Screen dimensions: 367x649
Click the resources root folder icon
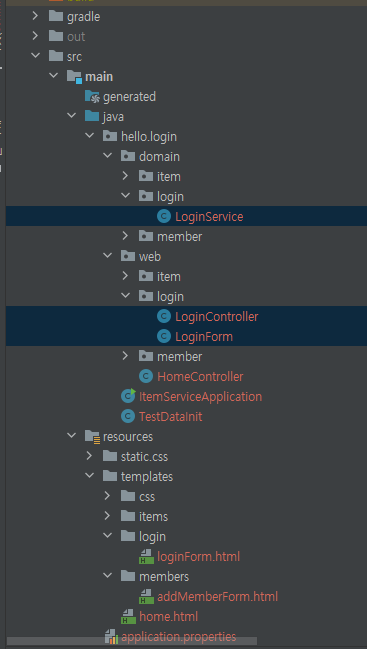click(92, 437)
